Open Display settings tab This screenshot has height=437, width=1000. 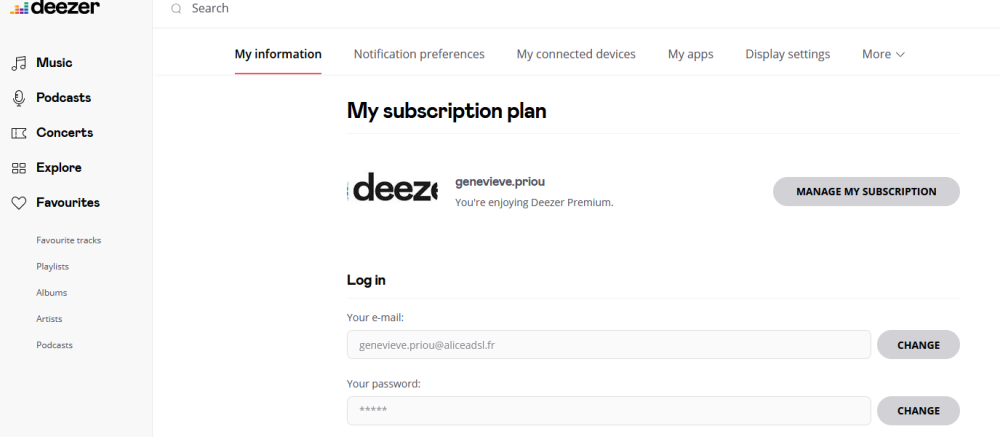787,54
